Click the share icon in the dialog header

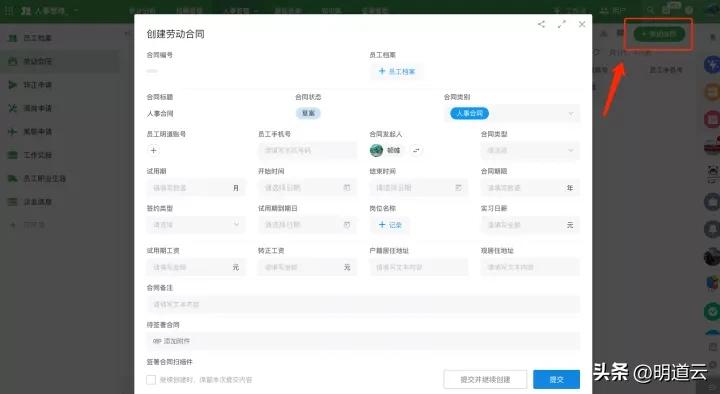541,24
